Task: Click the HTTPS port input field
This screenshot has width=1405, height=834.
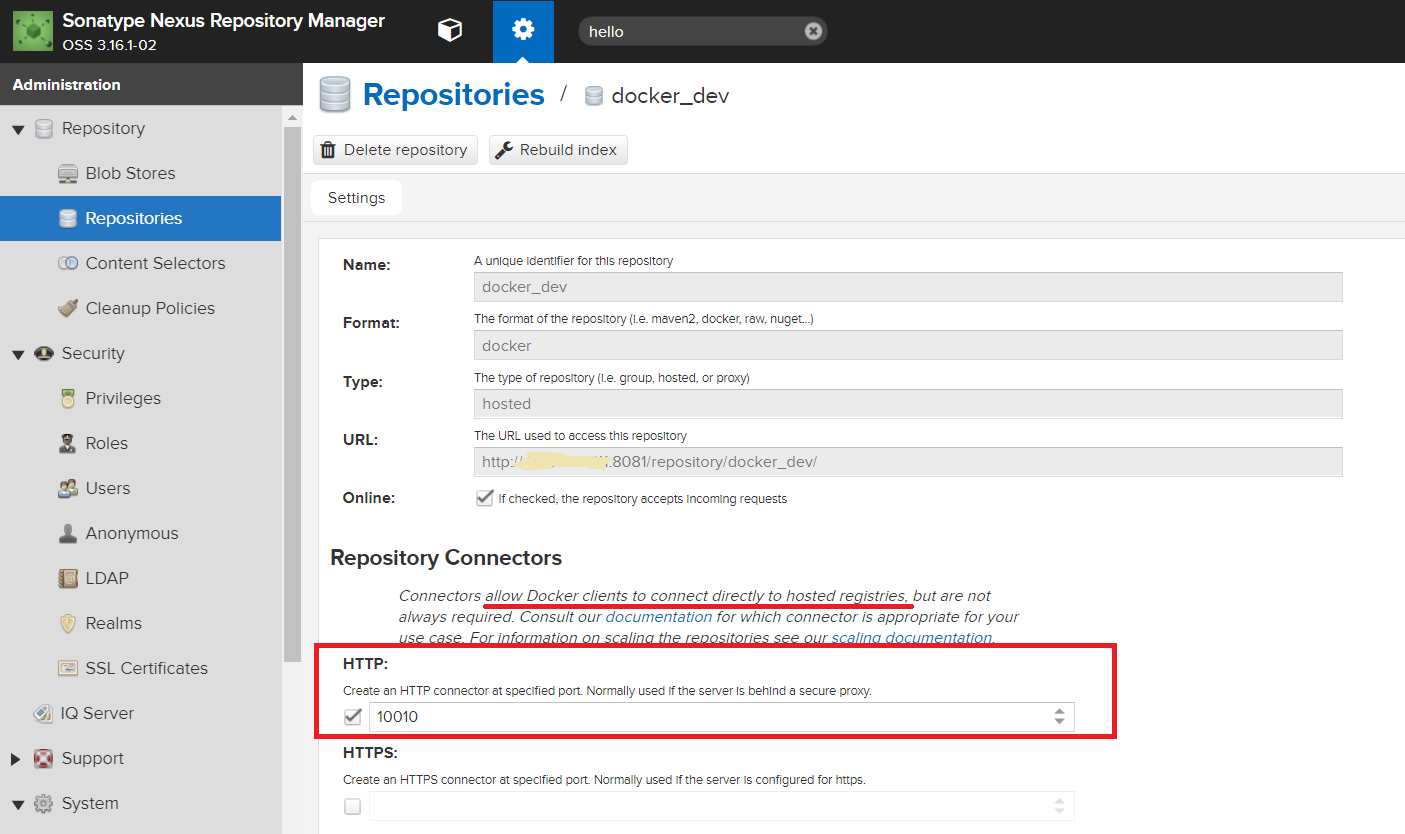Action: 722,806
